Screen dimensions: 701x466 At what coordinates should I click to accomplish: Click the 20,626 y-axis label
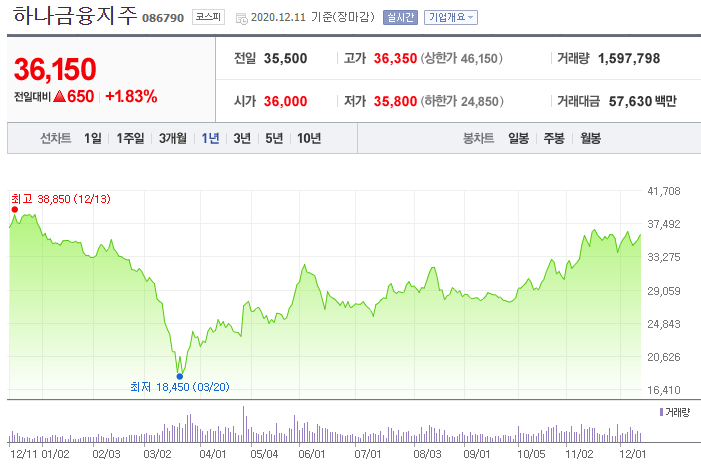(x=664, y=357)
